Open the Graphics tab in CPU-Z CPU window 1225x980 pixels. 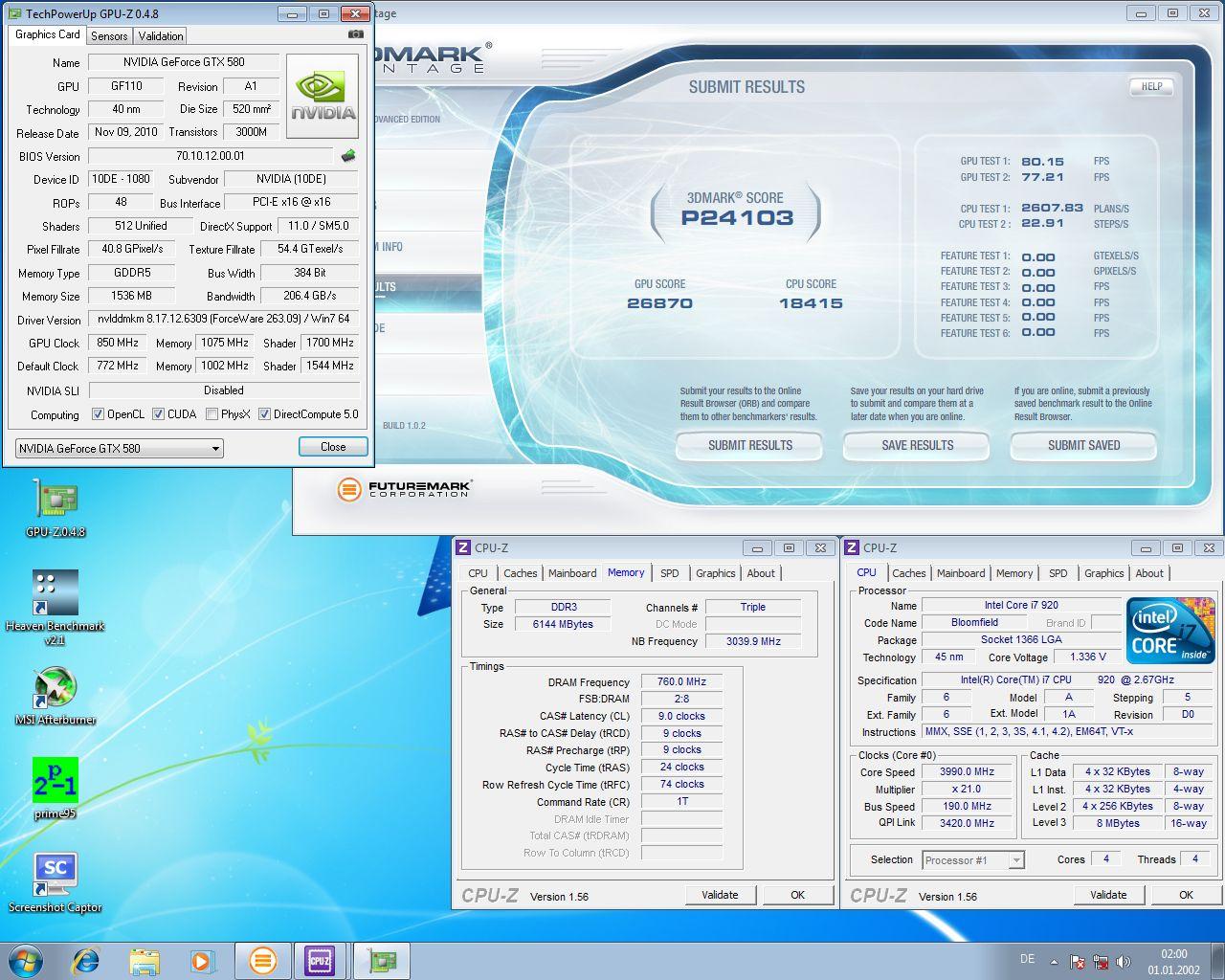pos(1103,573)
